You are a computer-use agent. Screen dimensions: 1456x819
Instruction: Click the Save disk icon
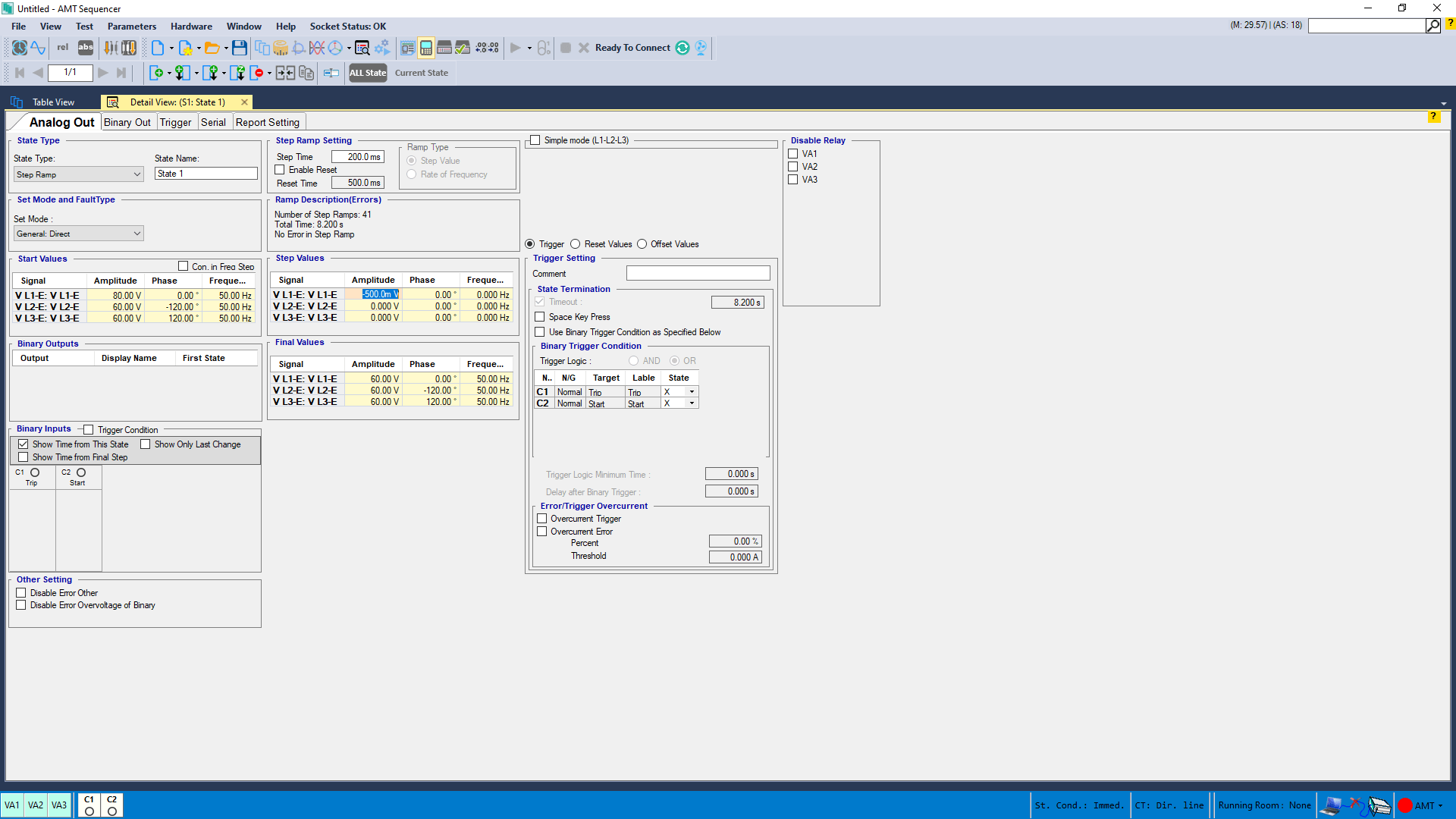coord(240,48)
